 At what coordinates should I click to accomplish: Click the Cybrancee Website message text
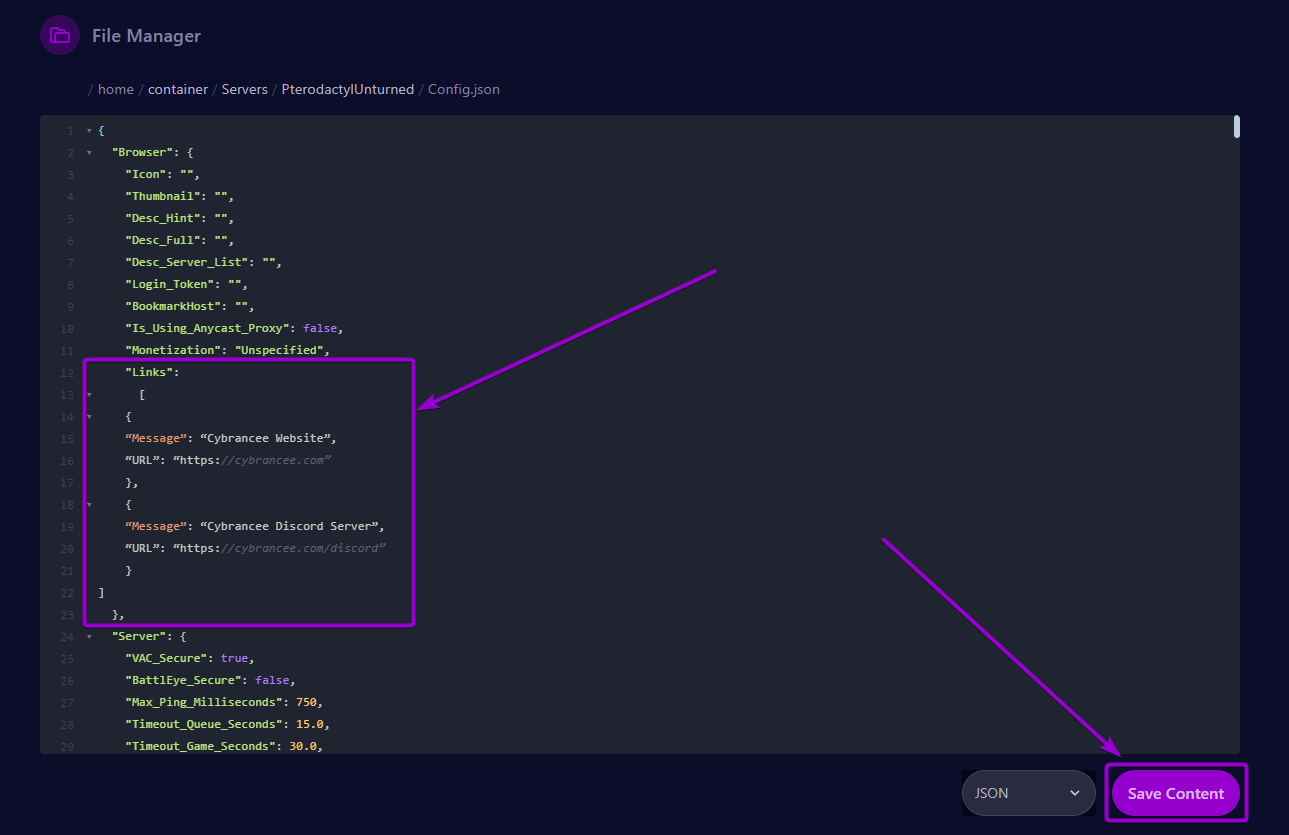click(268, 438)
